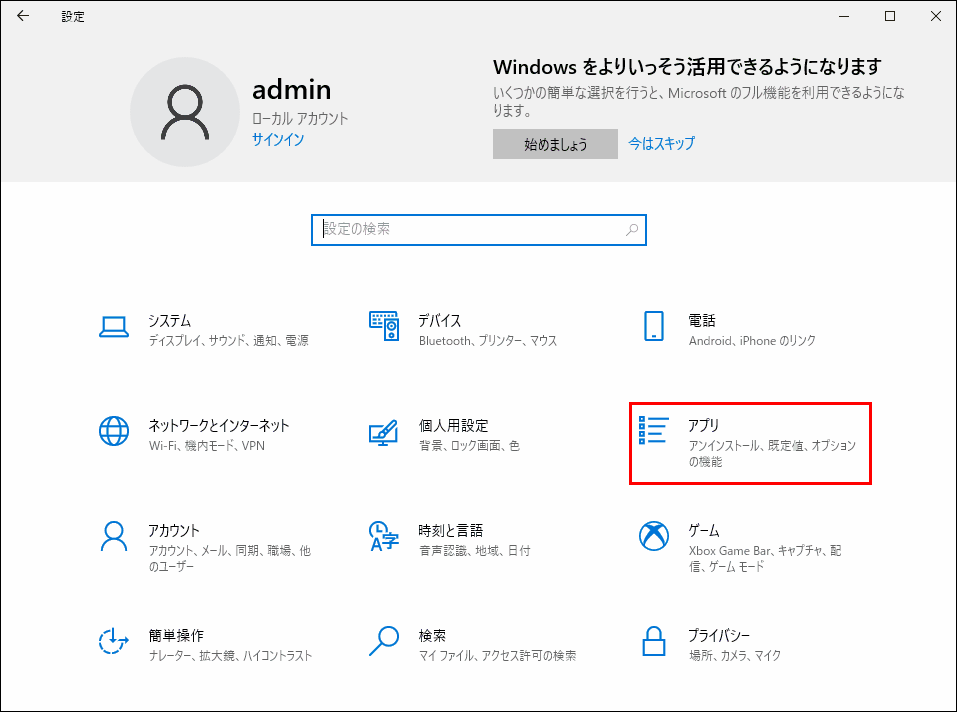Open the プライバシー category title
The height and width of the screenshot is (712, 957).
719,635
